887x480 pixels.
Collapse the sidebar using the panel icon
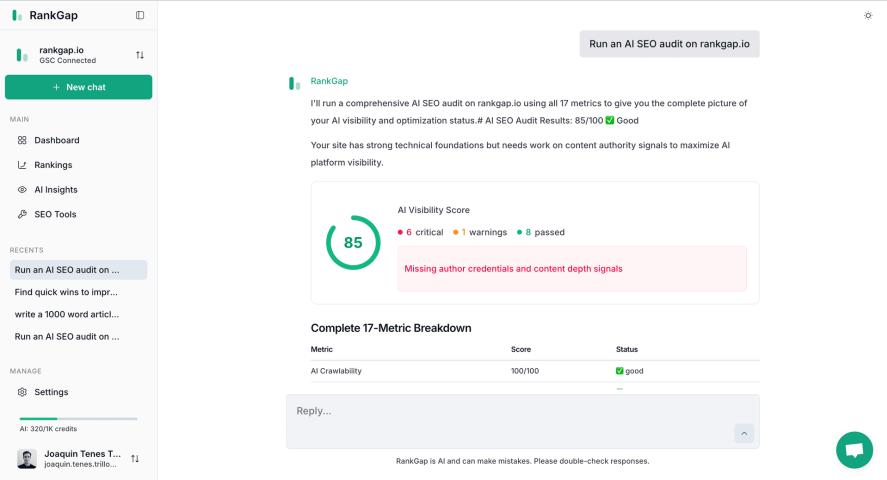point(140,15)
